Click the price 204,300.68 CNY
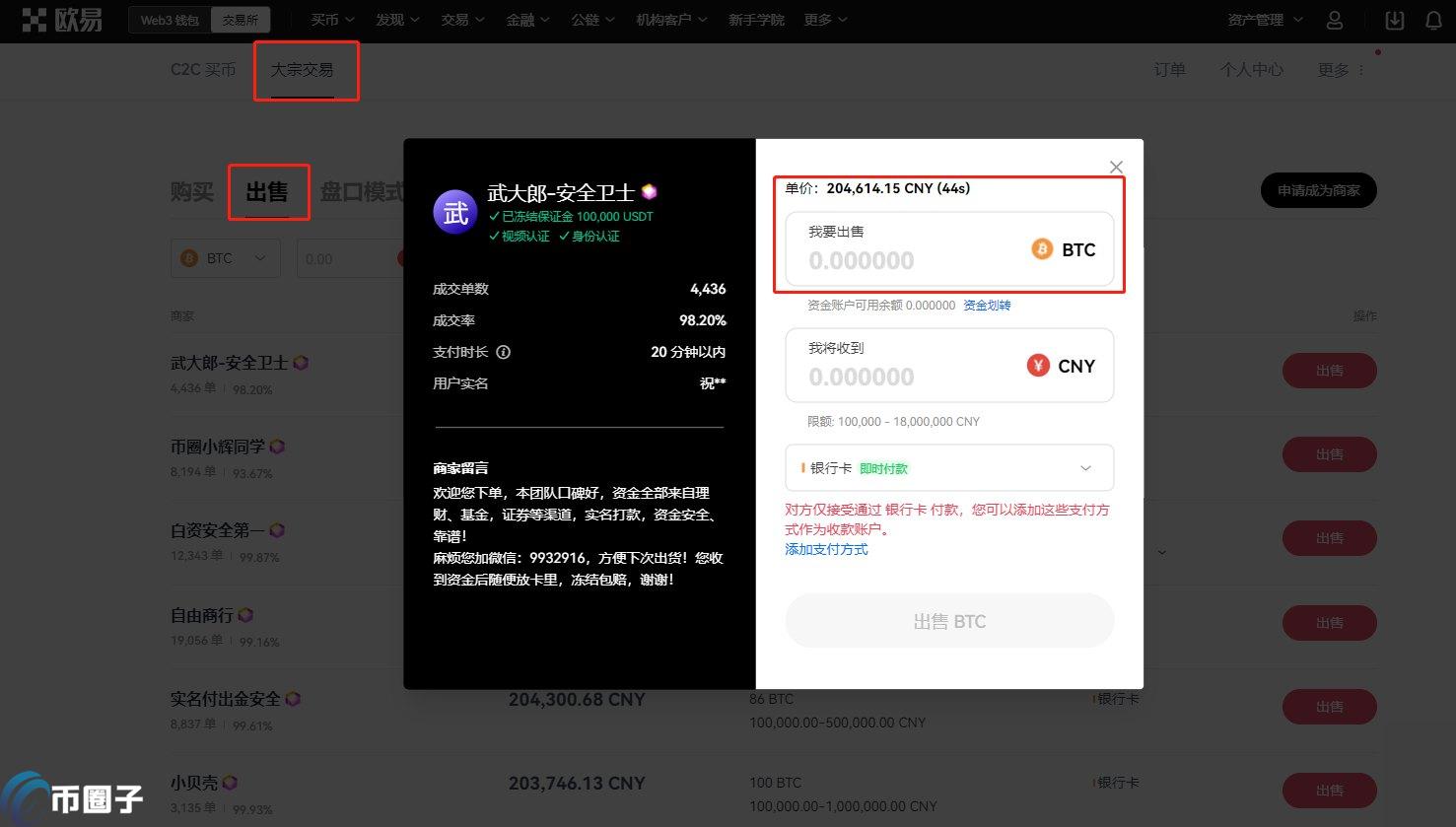 click(577, 699)
